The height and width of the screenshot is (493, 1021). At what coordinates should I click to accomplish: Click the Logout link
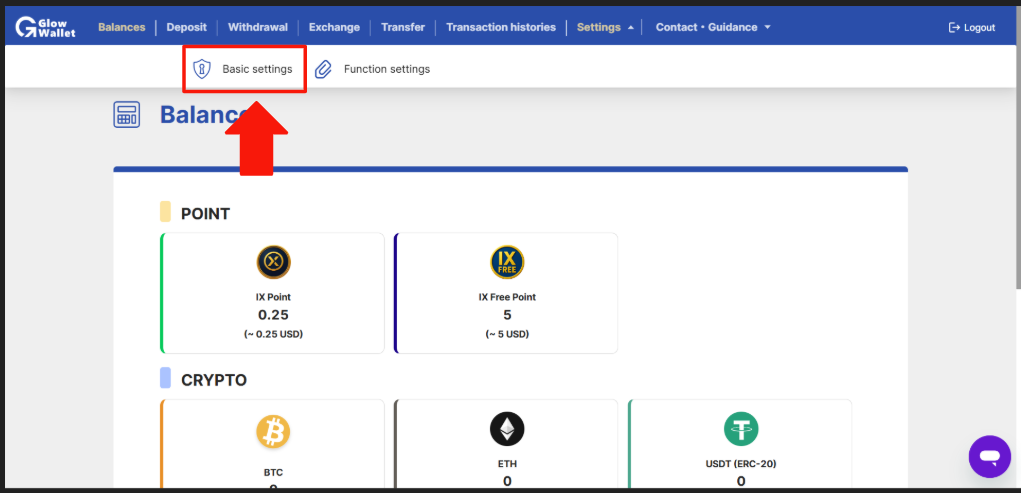pyautogui.click(x=972, y=27)
